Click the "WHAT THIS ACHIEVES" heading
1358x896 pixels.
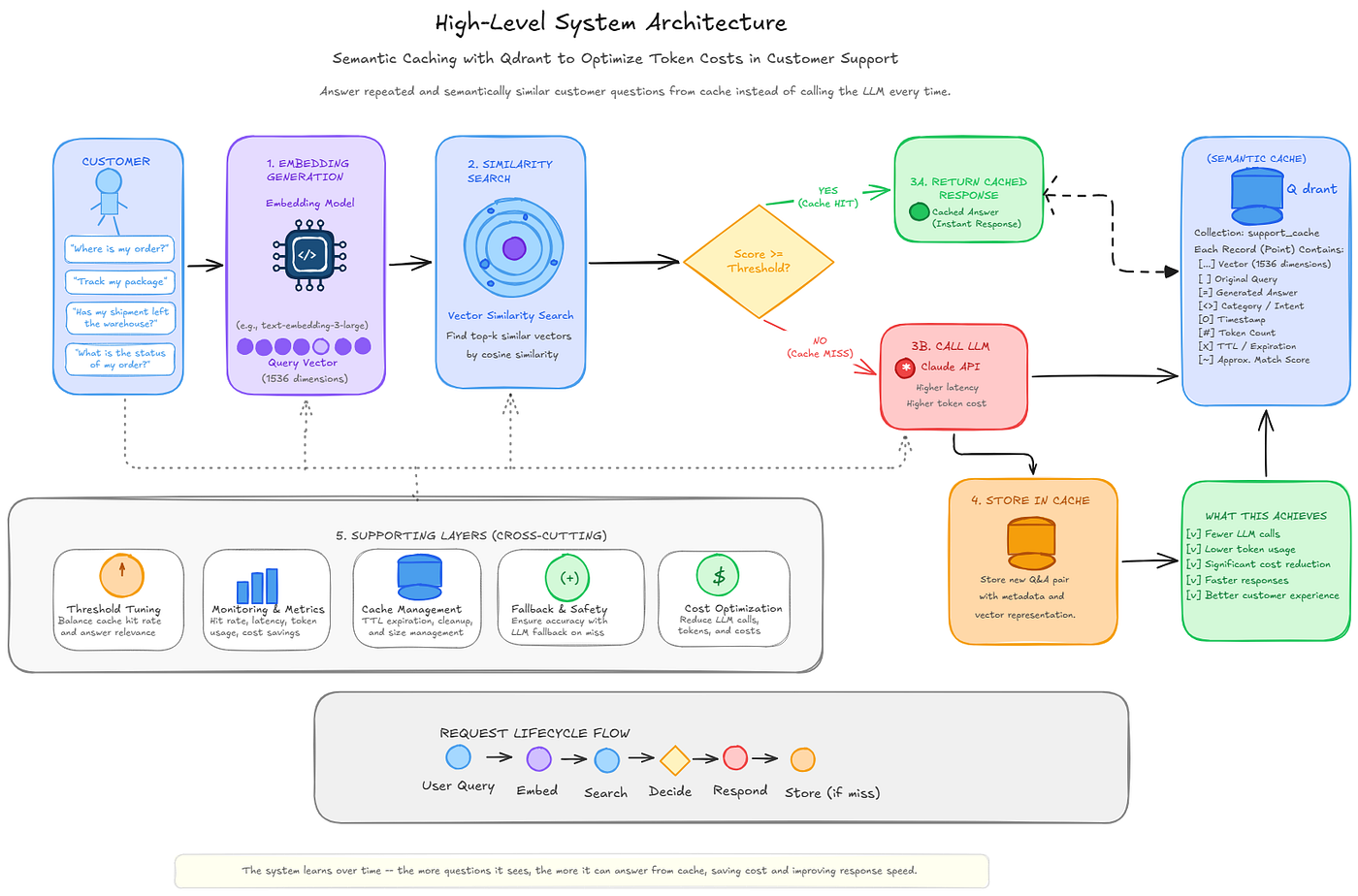click(1266, 516)
